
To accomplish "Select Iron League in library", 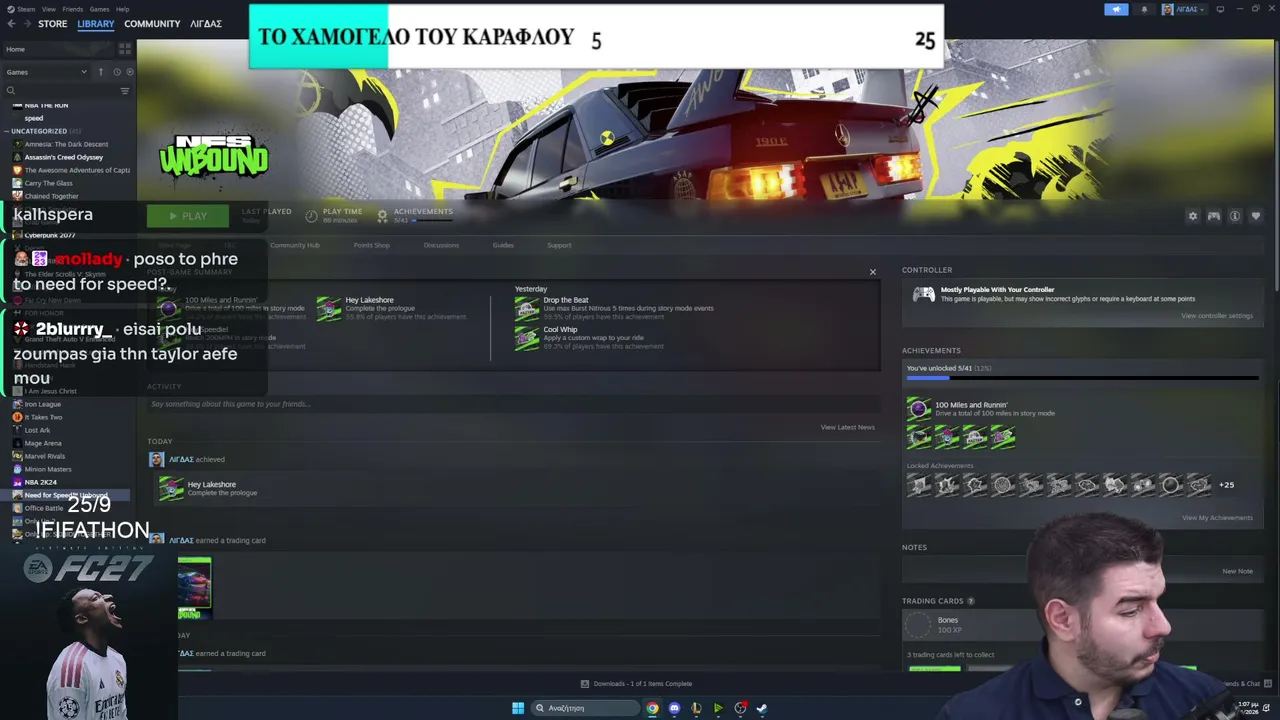I will [43, 404].
